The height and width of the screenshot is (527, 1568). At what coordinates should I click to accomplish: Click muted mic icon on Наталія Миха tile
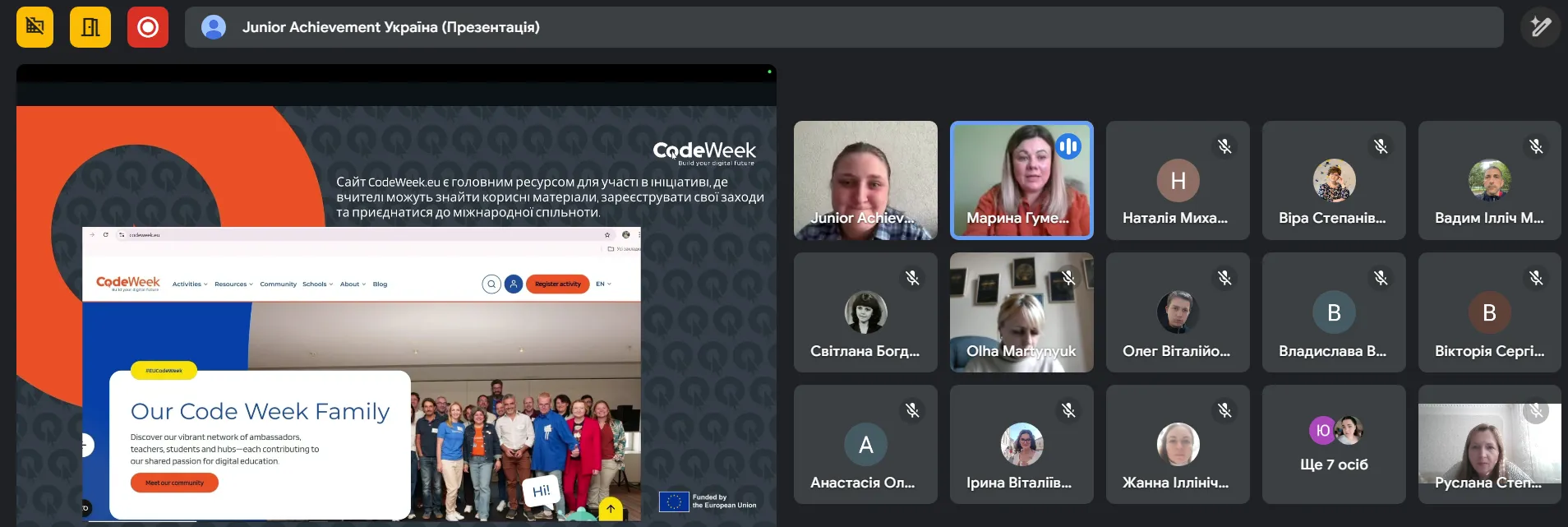point(1224,146)
